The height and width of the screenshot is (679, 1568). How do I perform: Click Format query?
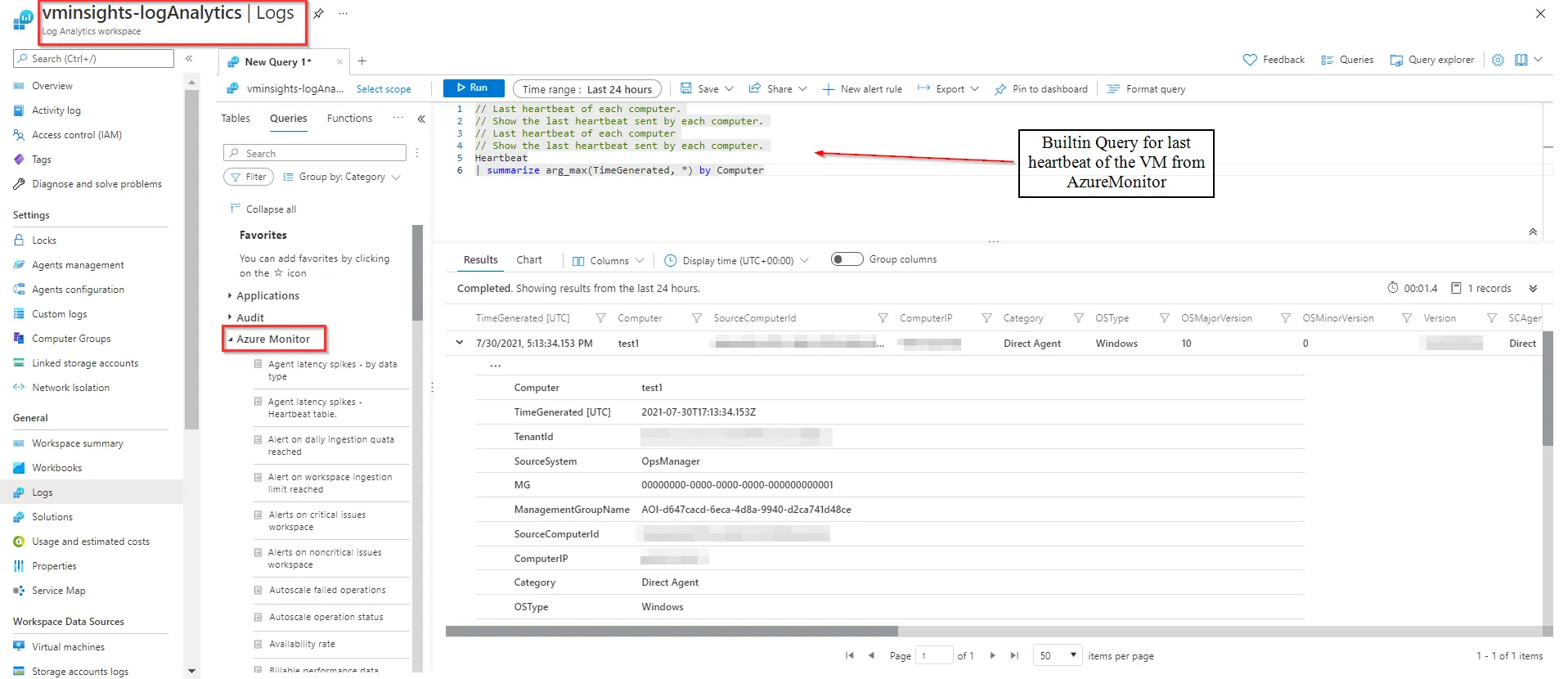(1146, 89)
